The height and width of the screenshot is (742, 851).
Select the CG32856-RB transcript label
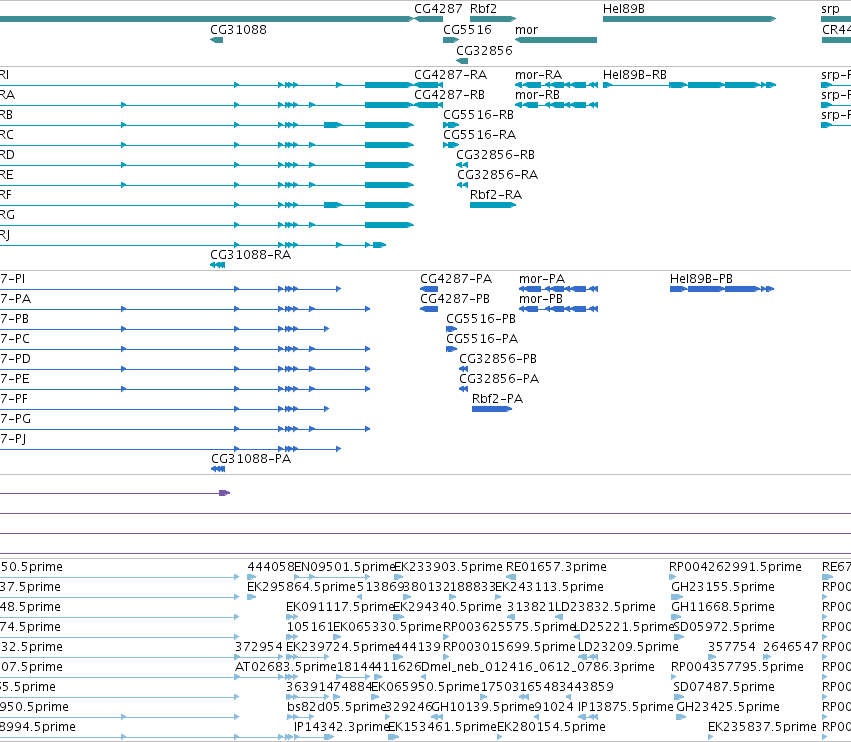click(x=495, y=155)
